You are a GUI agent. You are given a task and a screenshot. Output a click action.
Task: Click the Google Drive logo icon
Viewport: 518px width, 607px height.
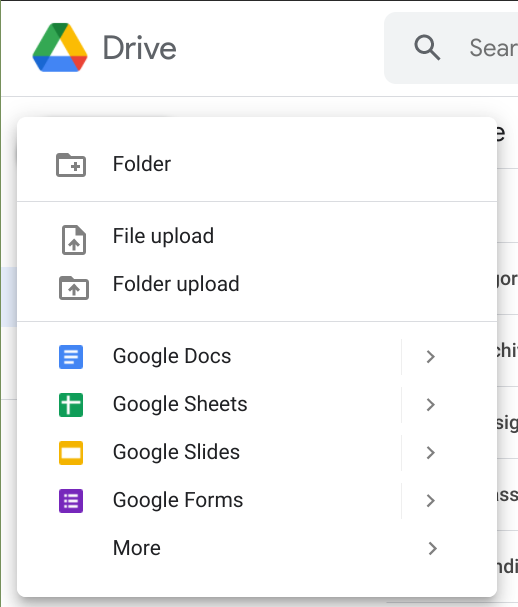[x=60, y=48]
